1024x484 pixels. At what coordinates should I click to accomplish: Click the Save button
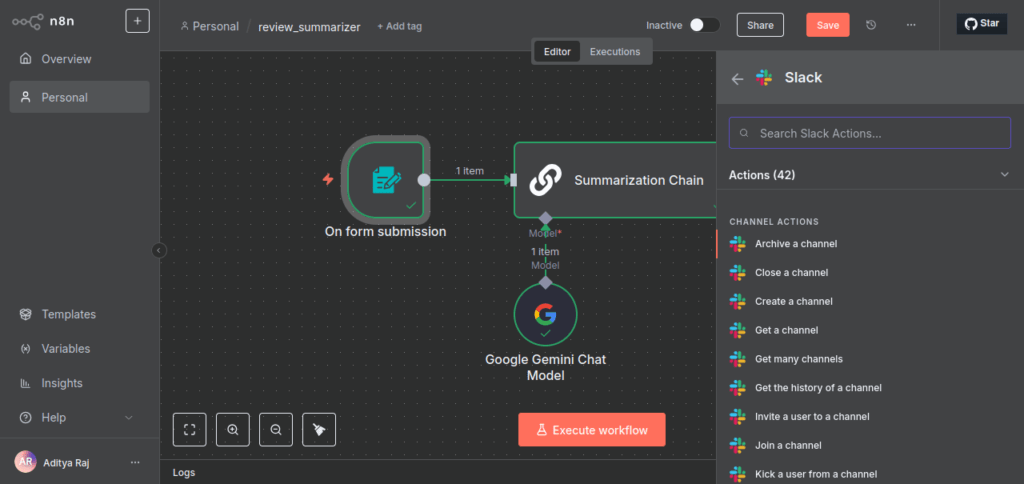click(x=827, y=25)
